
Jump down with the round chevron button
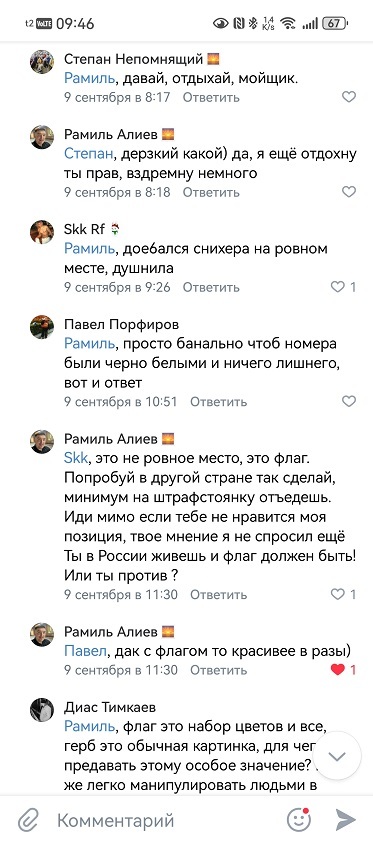coord(336,756)
